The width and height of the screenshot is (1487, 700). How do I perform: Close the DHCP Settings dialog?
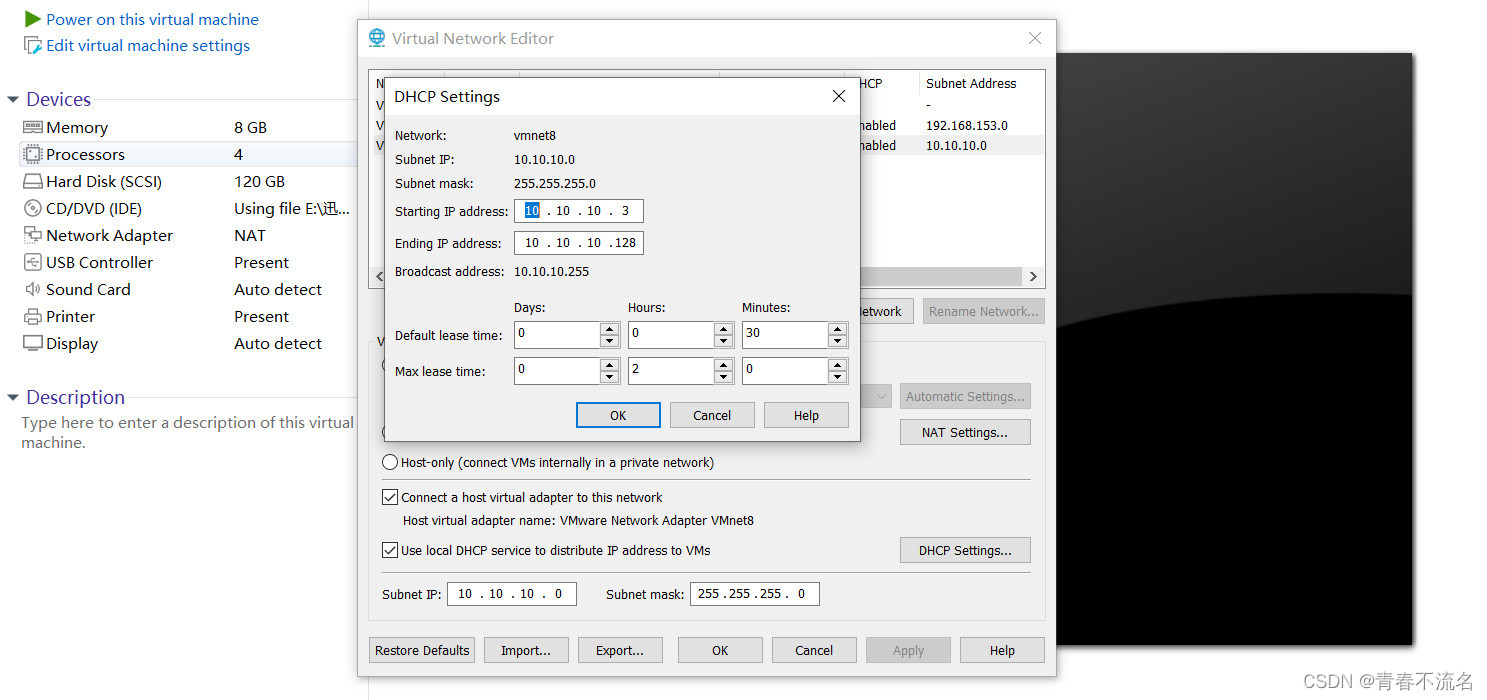[839, 96]
